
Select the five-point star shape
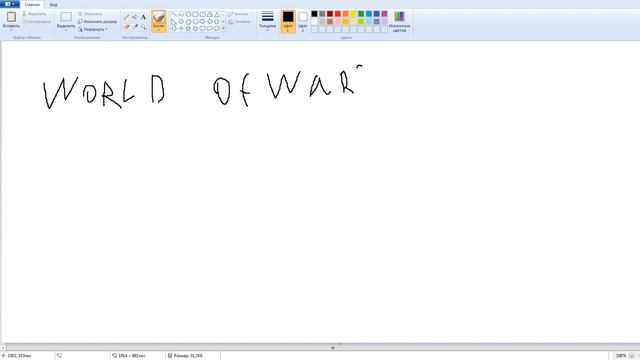point(188,29)
